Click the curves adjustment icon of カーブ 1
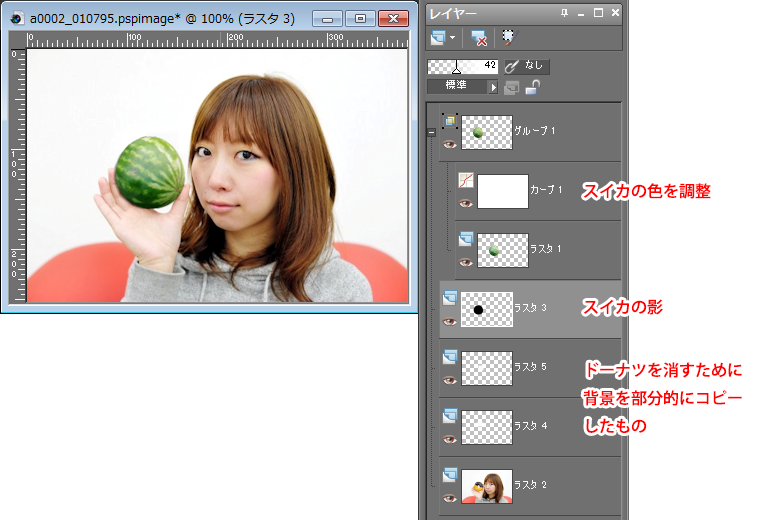This screenshot has height=520, width=770. (x=466, y=180)
